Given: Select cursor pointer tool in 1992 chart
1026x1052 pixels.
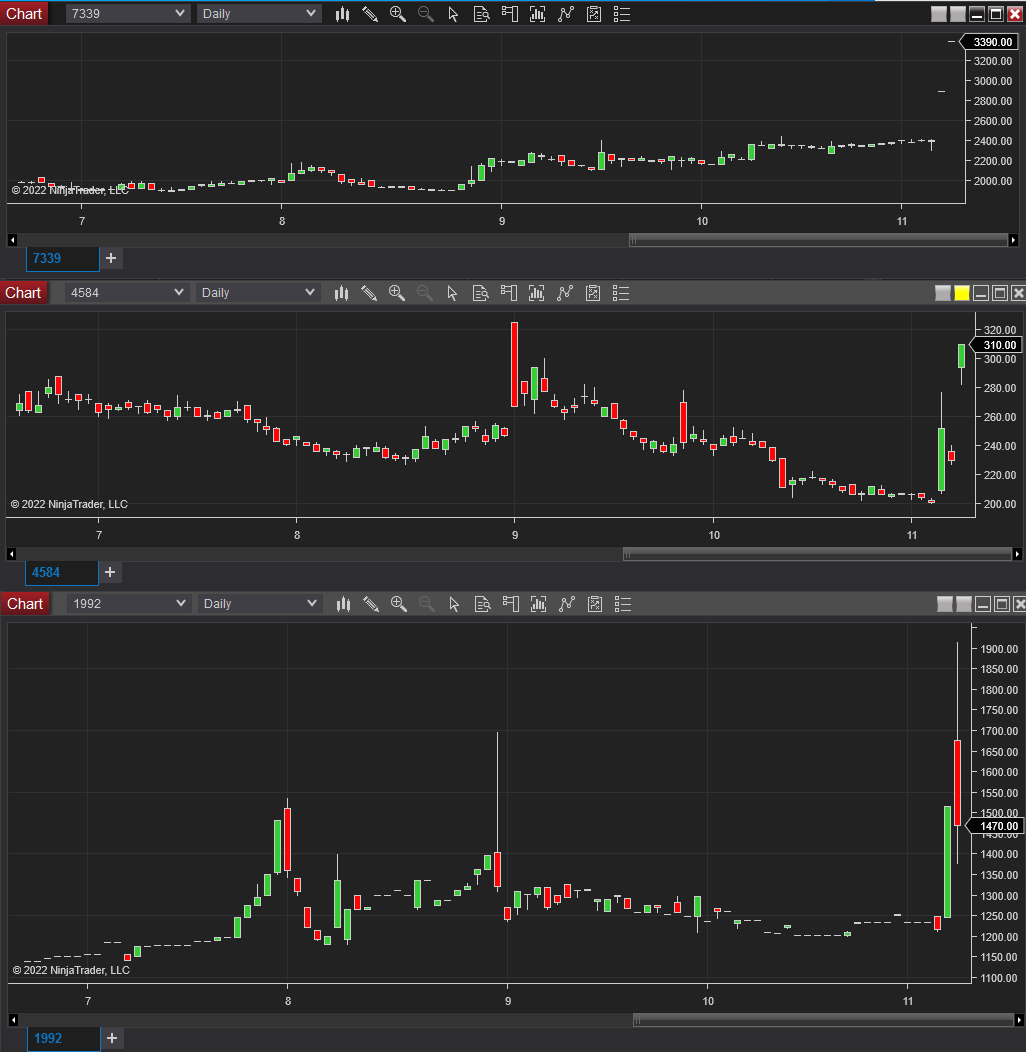Looking at the screenshot, I should 454,604.
